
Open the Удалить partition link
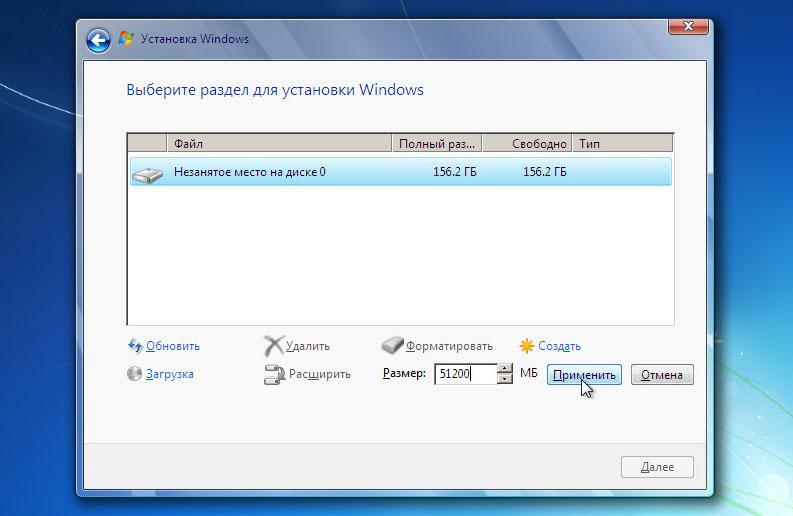307,346
